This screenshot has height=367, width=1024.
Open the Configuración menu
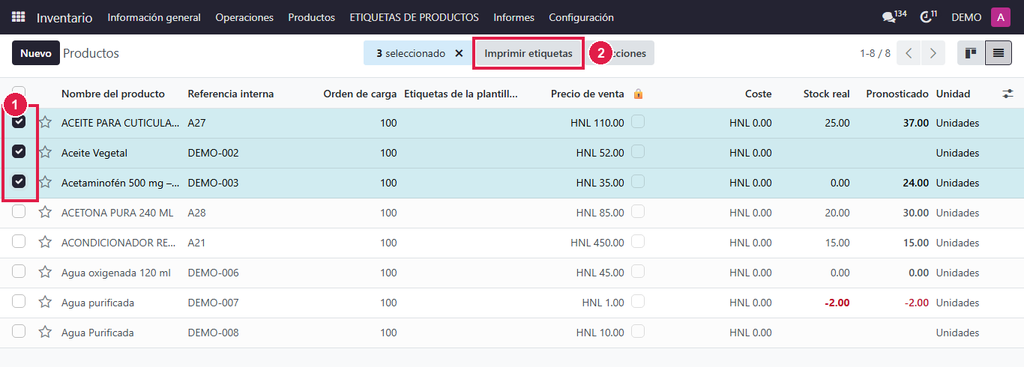point(581,18)
